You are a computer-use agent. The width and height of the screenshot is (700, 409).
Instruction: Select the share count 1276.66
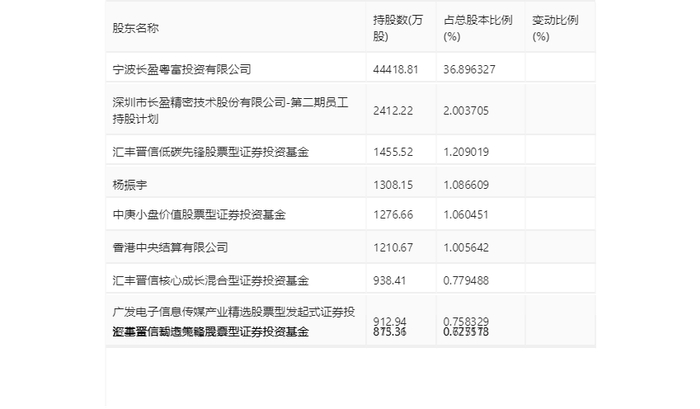click(x=393, y=215)
